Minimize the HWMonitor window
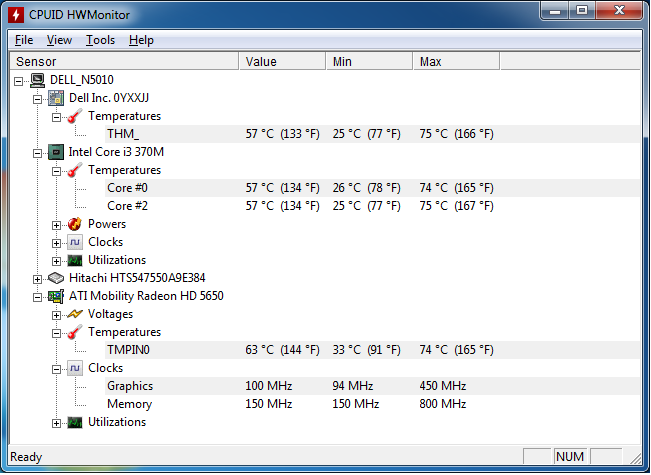The height and width of the screenshot is (475, 651). (555, 10)
